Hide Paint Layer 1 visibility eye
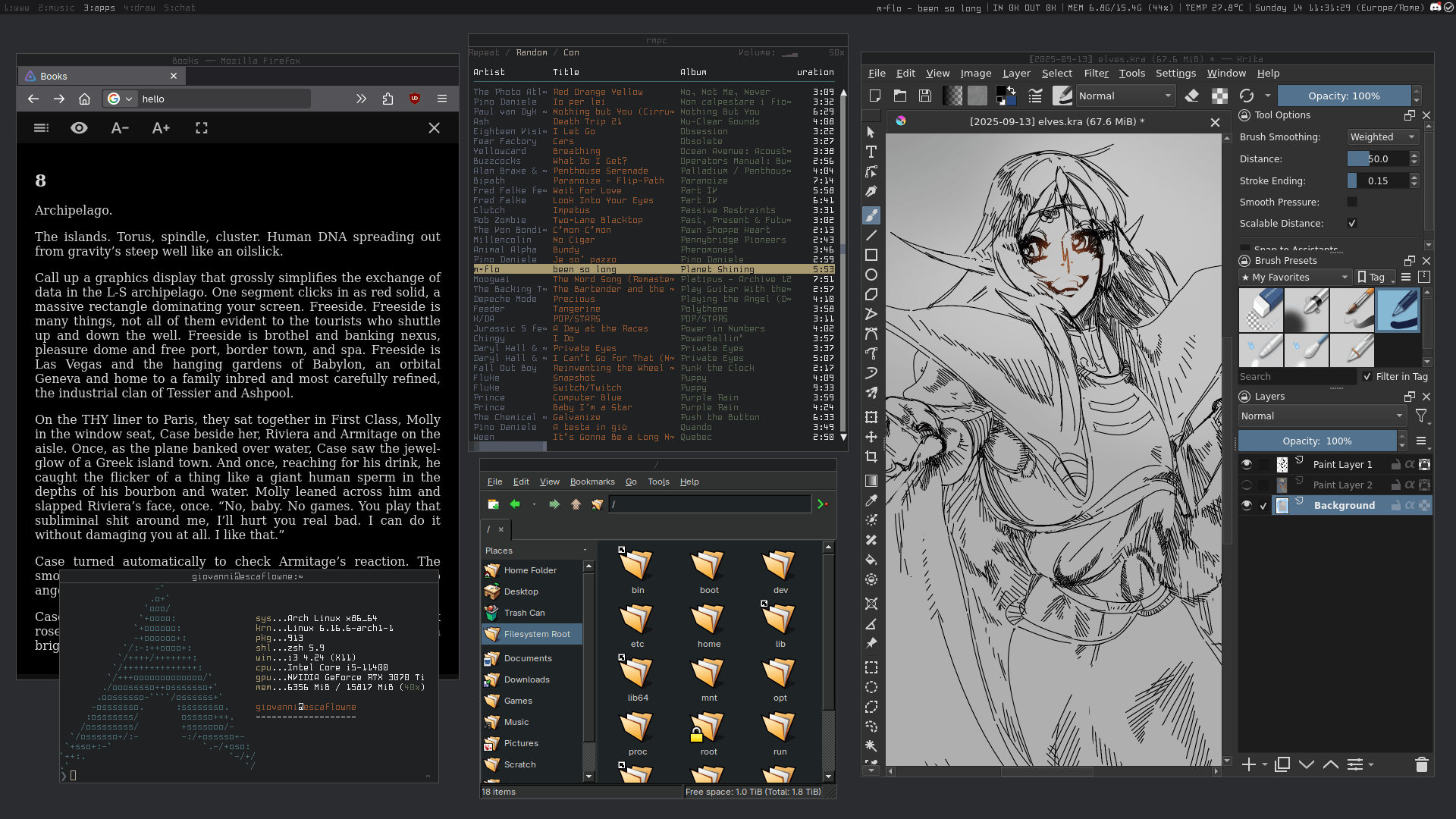 click(x=1247, y=464)
